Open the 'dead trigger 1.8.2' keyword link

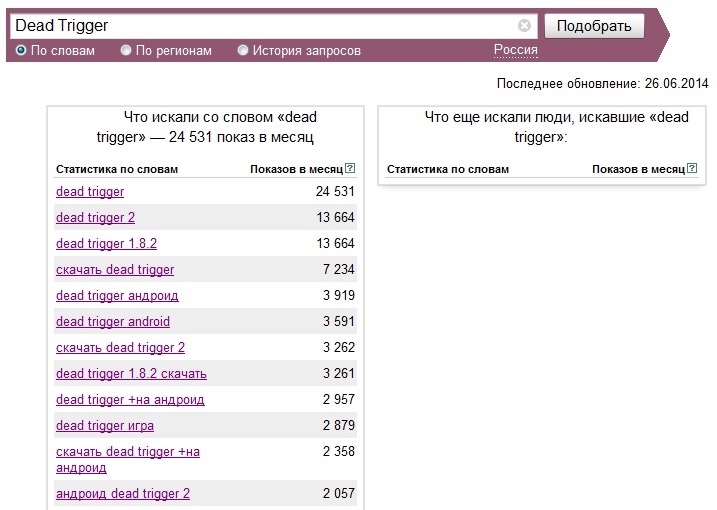[107, 243]
